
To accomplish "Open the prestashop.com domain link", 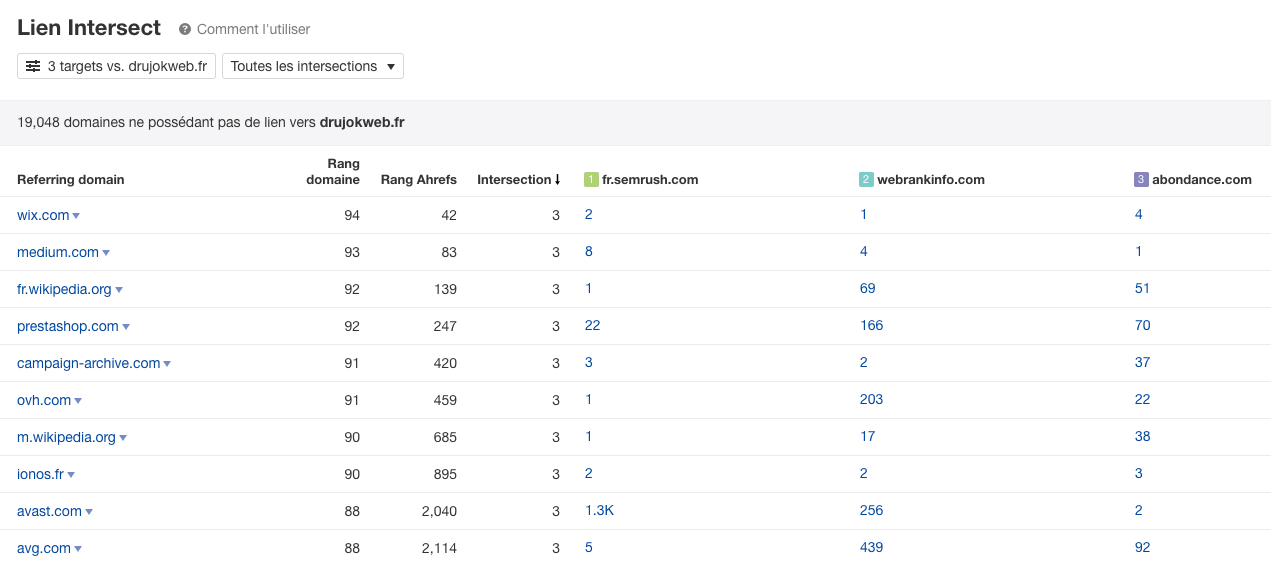I will [x=68, y=326].
